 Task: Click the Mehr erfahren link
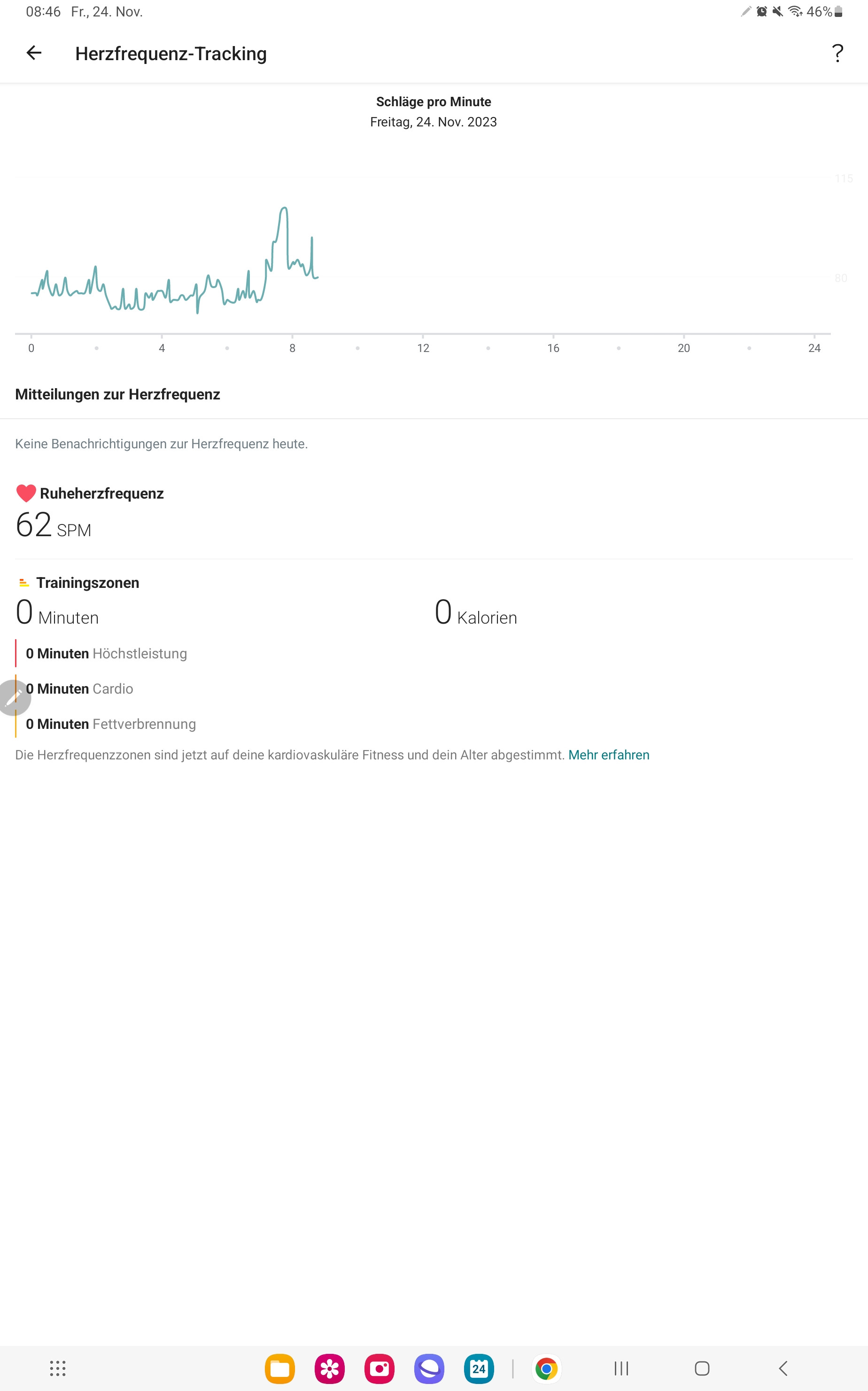coord(609,755)
